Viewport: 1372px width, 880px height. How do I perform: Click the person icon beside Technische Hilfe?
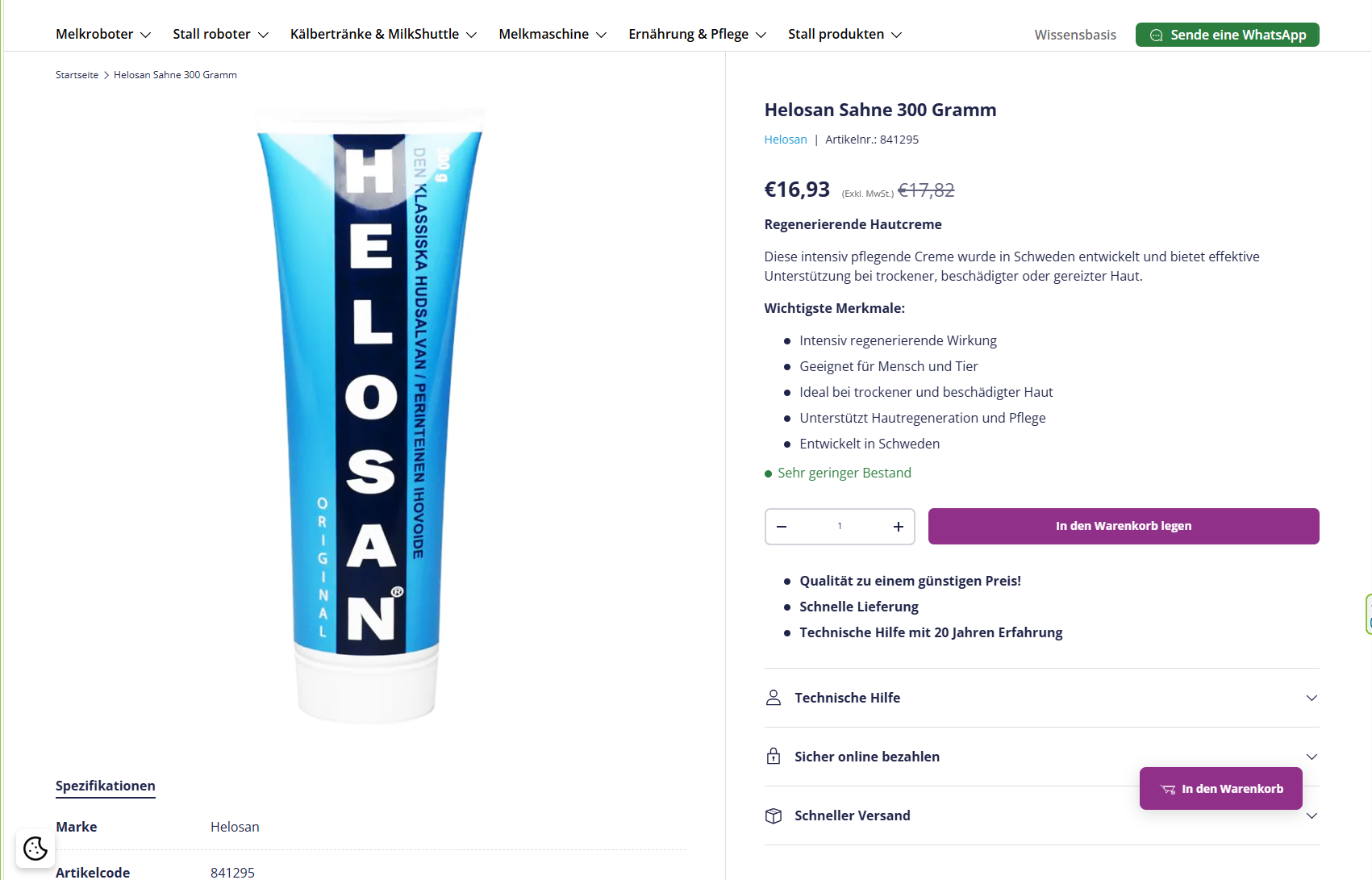point(774,698)
